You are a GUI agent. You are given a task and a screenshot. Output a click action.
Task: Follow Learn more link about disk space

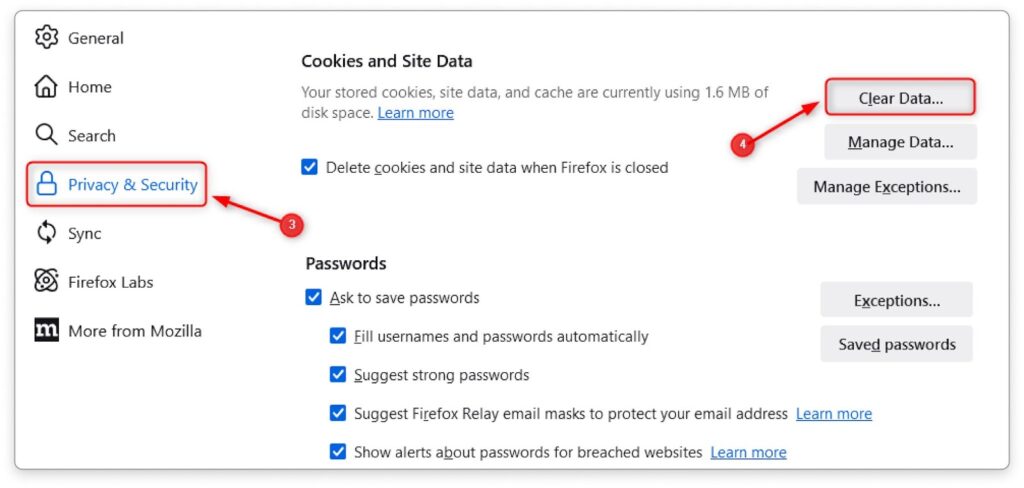pos(415,113)
